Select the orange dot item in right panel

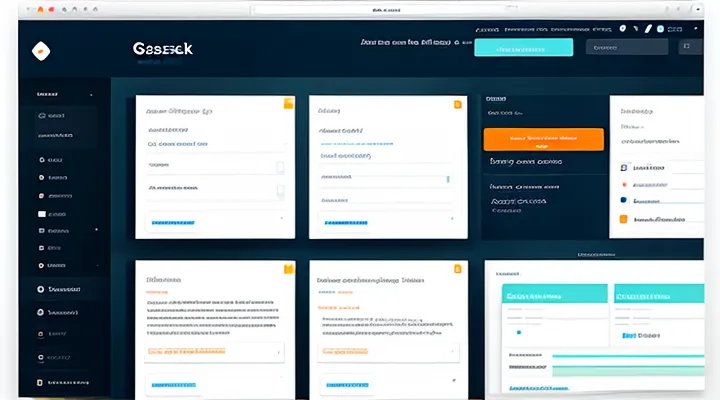624,185
